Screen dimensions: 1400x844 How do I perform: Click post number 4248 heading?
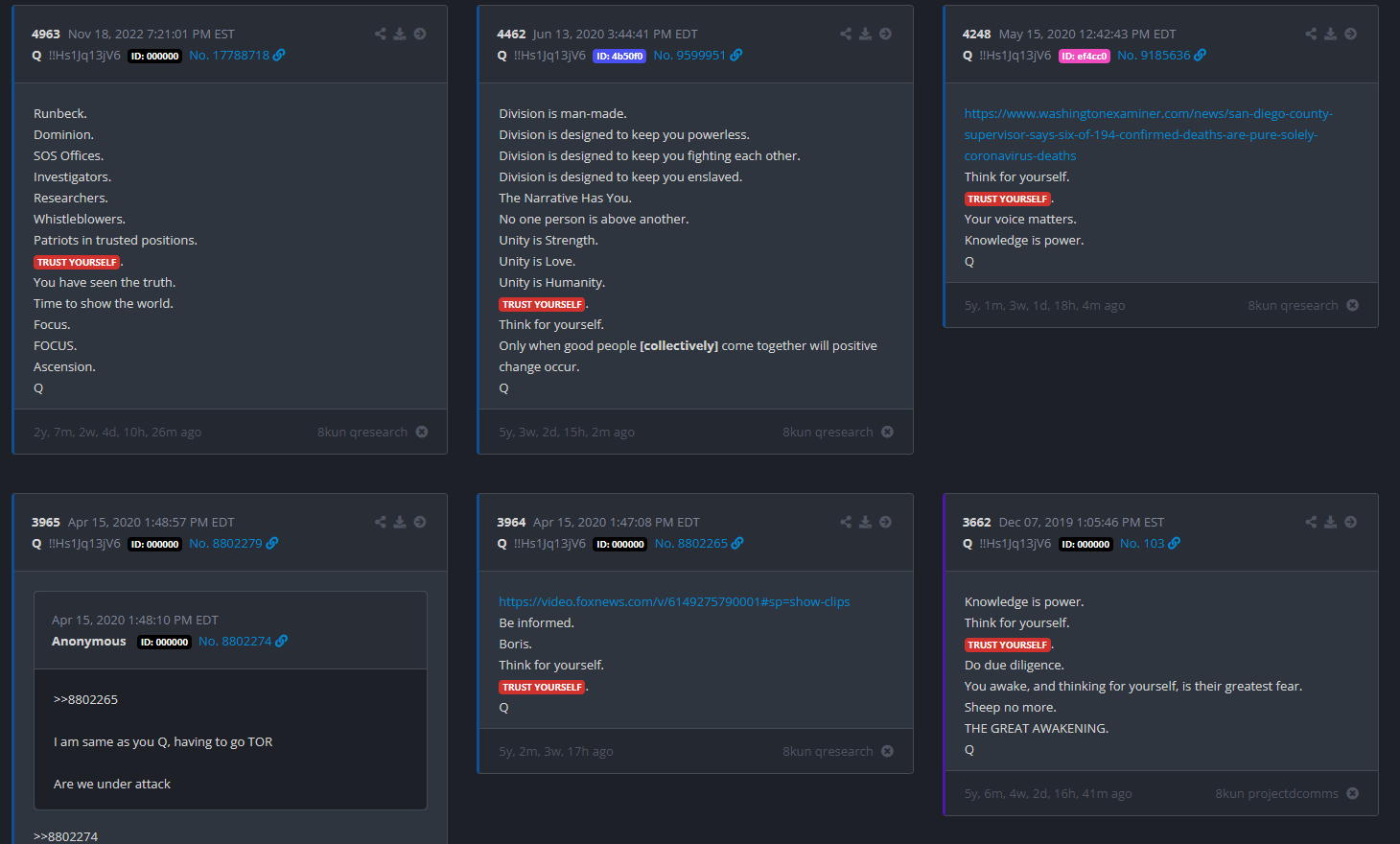(x=977, y=34)
